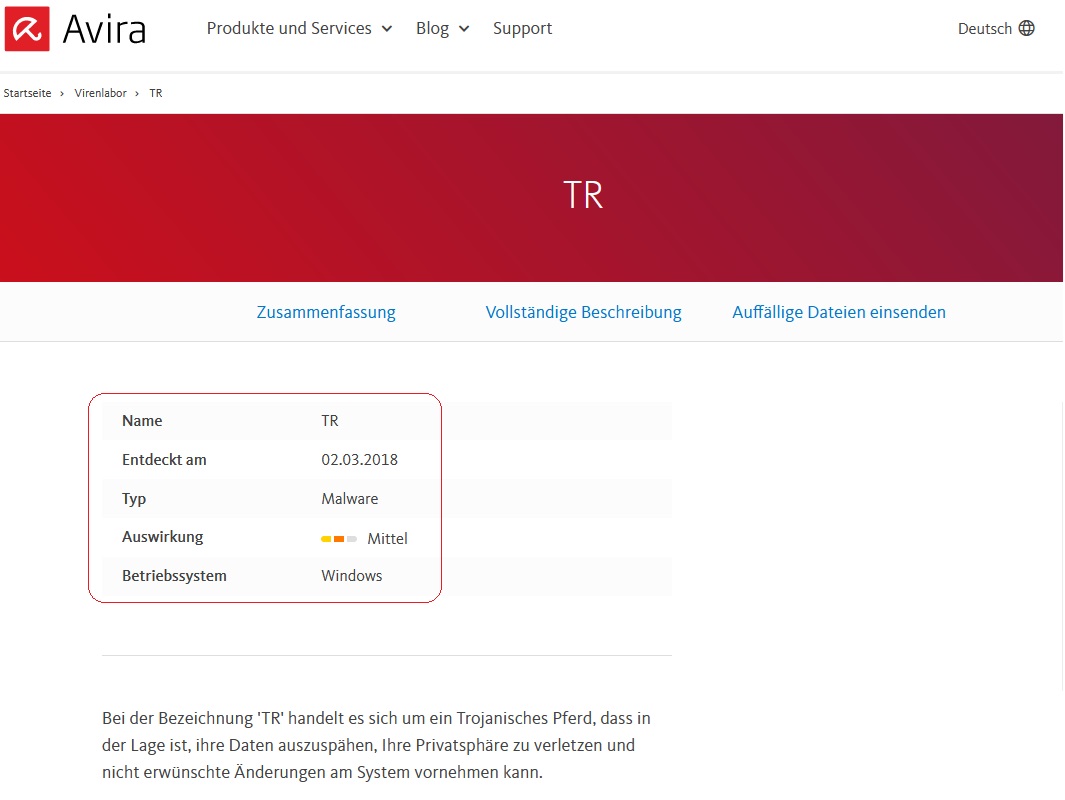Open Auffällige Dateien einsenden link
Screen dimensions: 1065x800
(839, 312)
